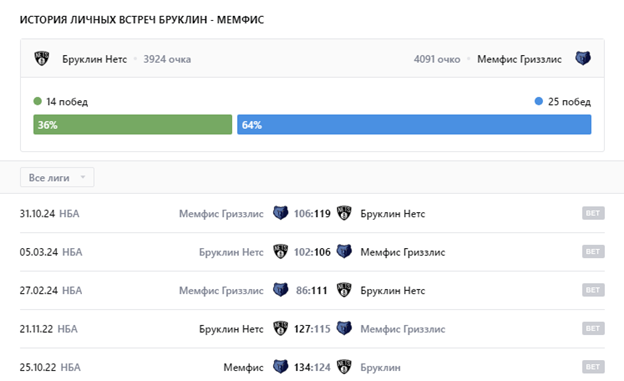Click Бруклин Нетс in the 27.02.24 row
Viewport: 624px width, 381px height.
tap(393, 291)
